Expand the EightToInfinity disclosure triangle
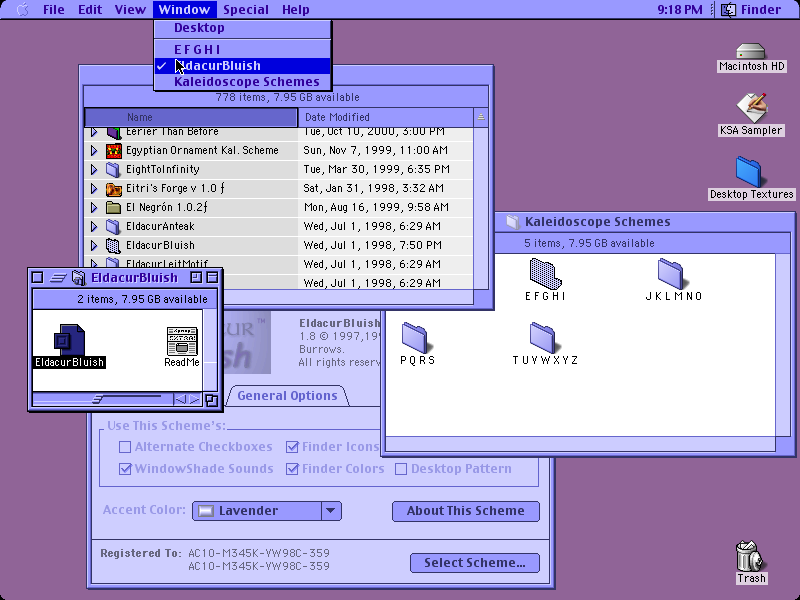 94,169
